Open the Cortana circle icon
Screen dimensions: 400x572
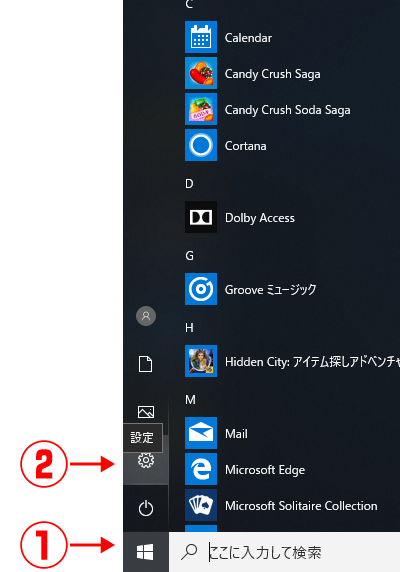tap(201, 145)
